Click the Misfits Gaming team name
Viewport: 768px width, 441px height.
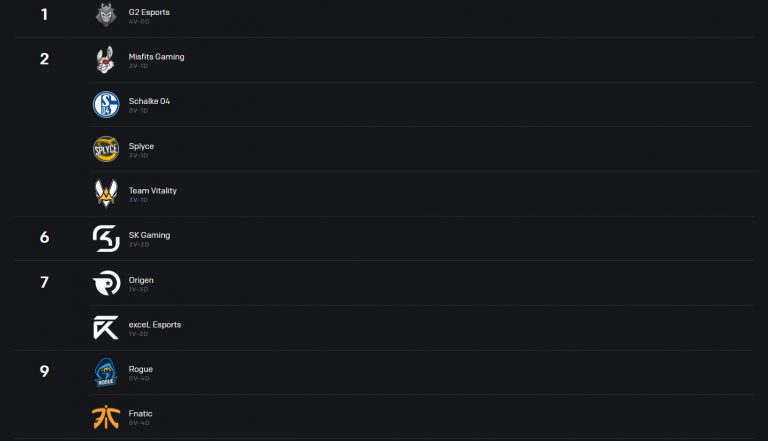(x=156, y=57)
